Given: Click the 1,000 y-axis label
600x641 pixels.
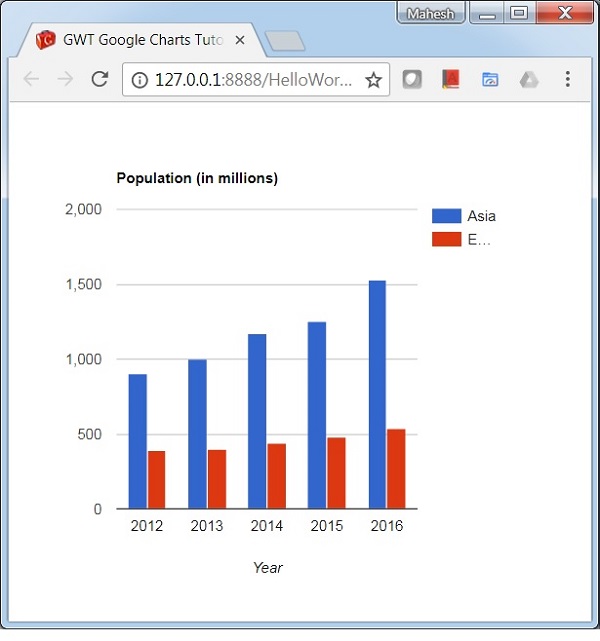Looking at the screenshot, I should 83,359.
